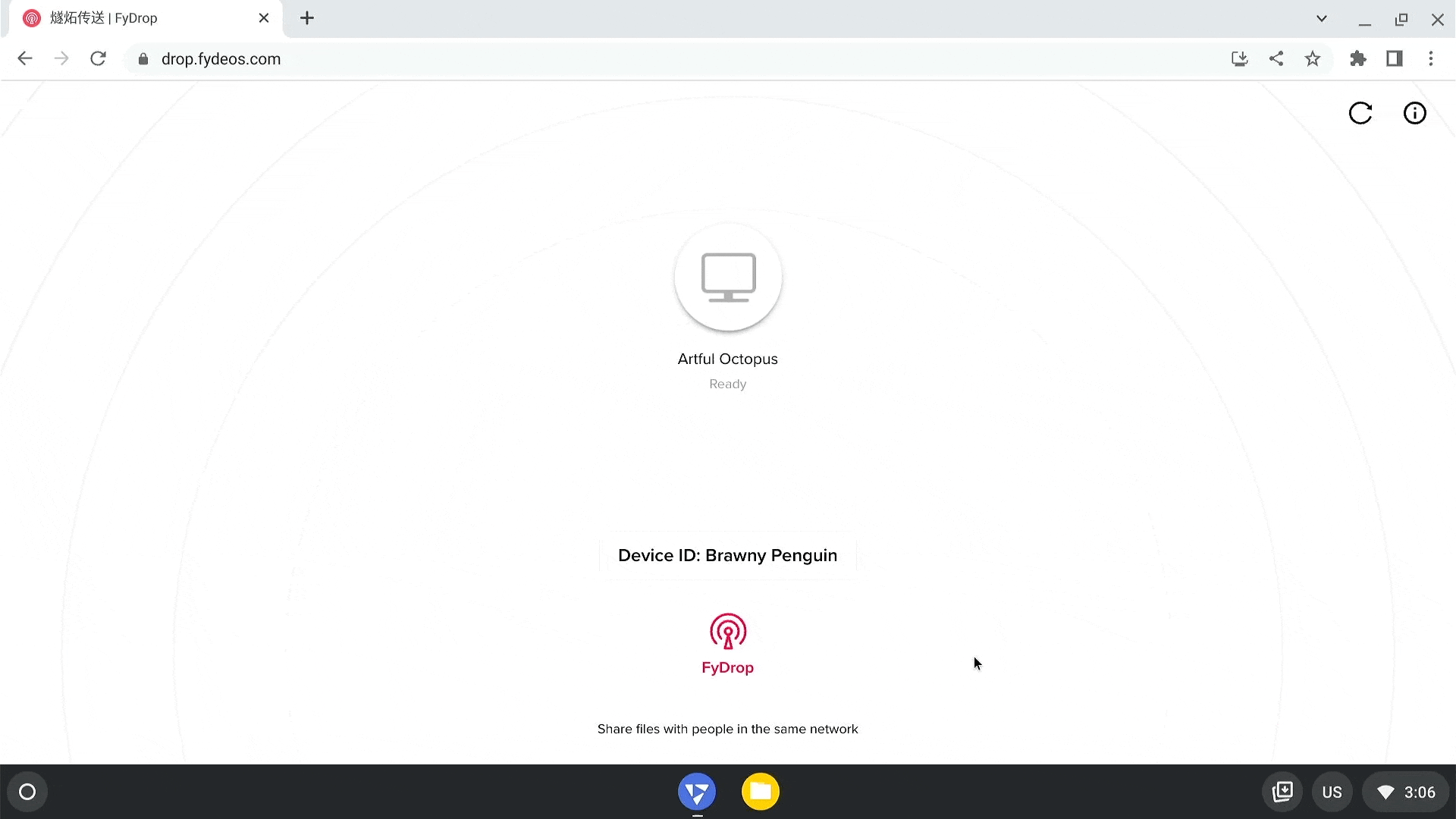This screenshot has height=819, width=1456.
Task: Open a new tab with the plus button
Action: point(306,18)
